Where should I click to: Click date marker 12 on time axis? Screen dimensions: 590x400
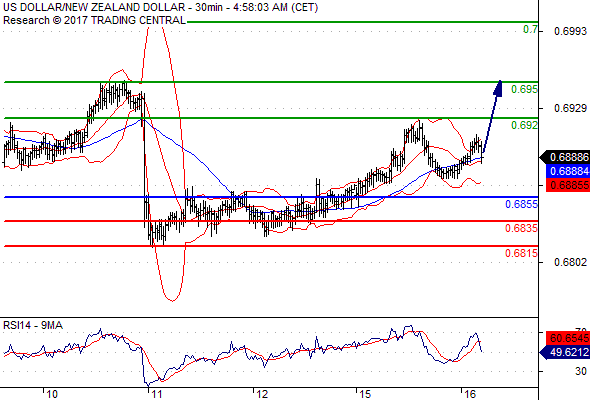tap(262, 394)
